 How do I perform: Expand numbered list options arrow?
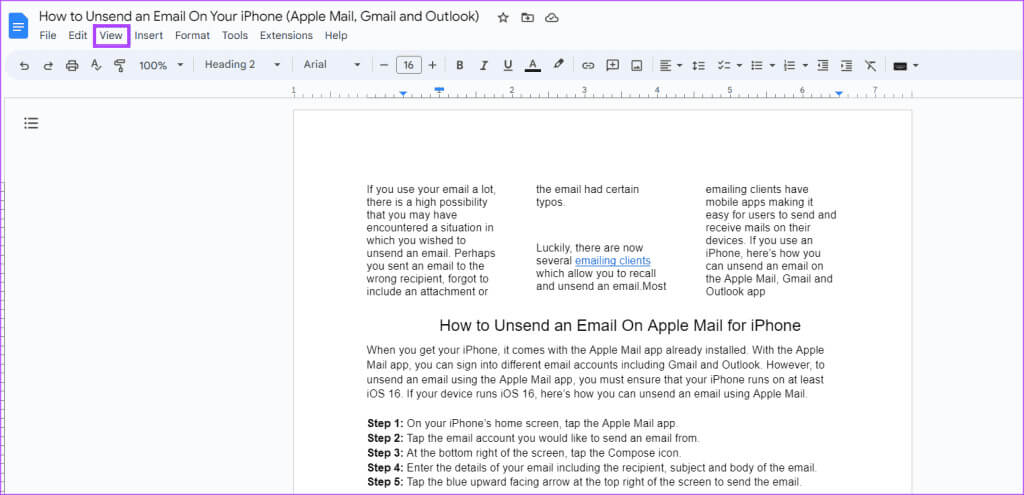click(x=805, y=65)
